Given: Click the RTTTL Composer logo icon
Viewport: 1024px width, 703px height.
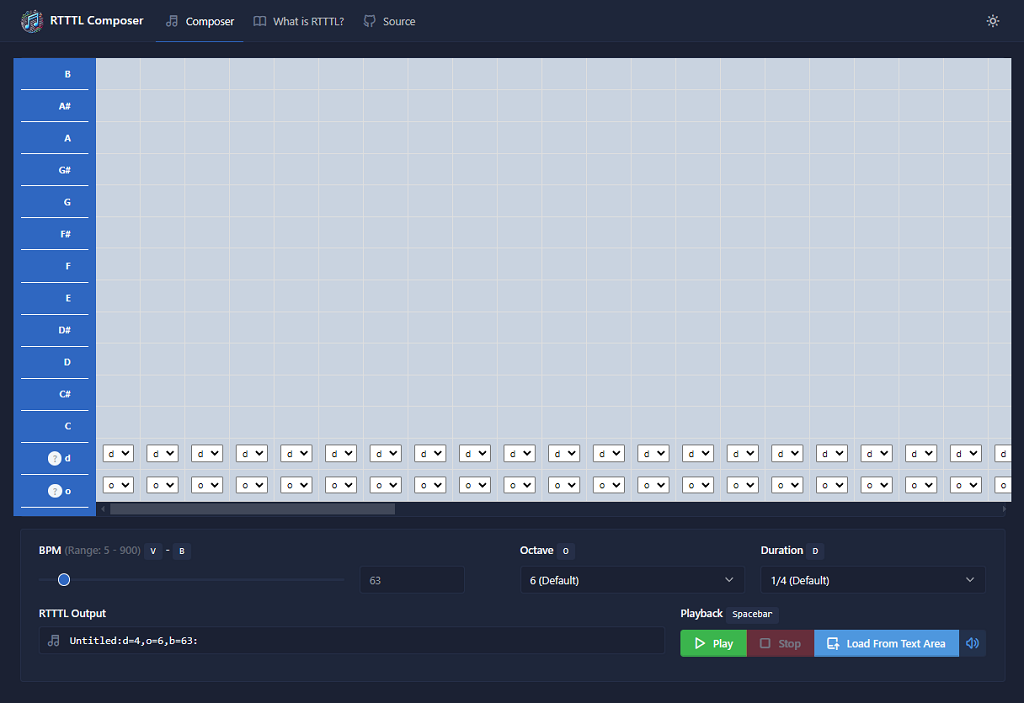Looking at the screenshot, I should (x=32, y=21).
